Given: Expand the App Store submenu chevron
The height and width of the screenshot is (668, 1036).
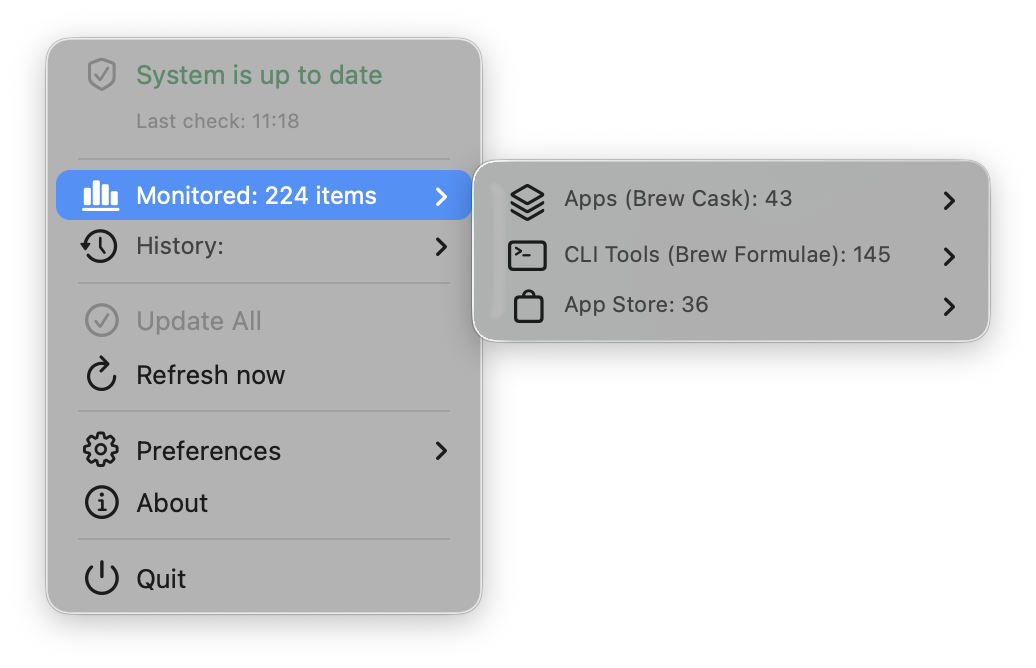Looking at the screenshot, I should (950, 307).
